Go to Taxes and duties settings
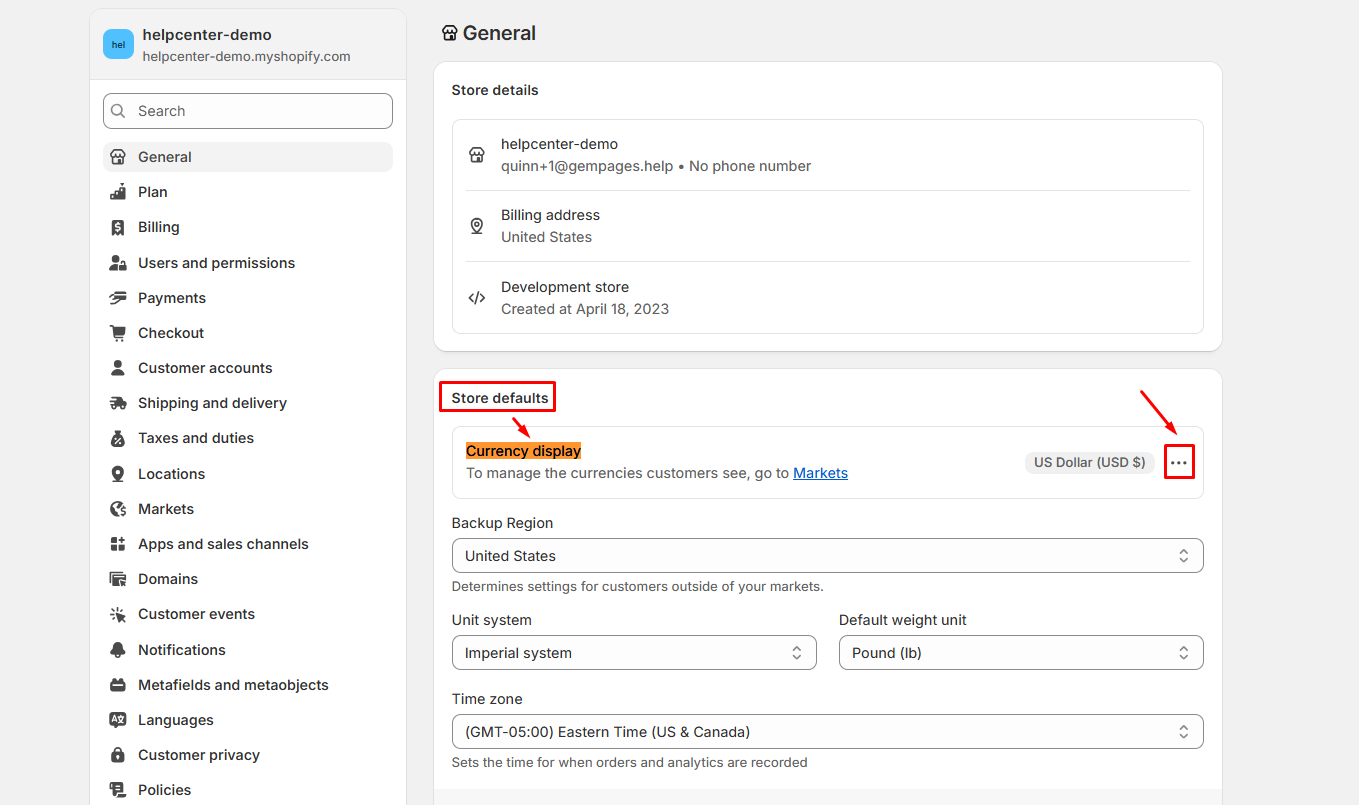This screenshot has height=805, width=1359. coord(196,438)
